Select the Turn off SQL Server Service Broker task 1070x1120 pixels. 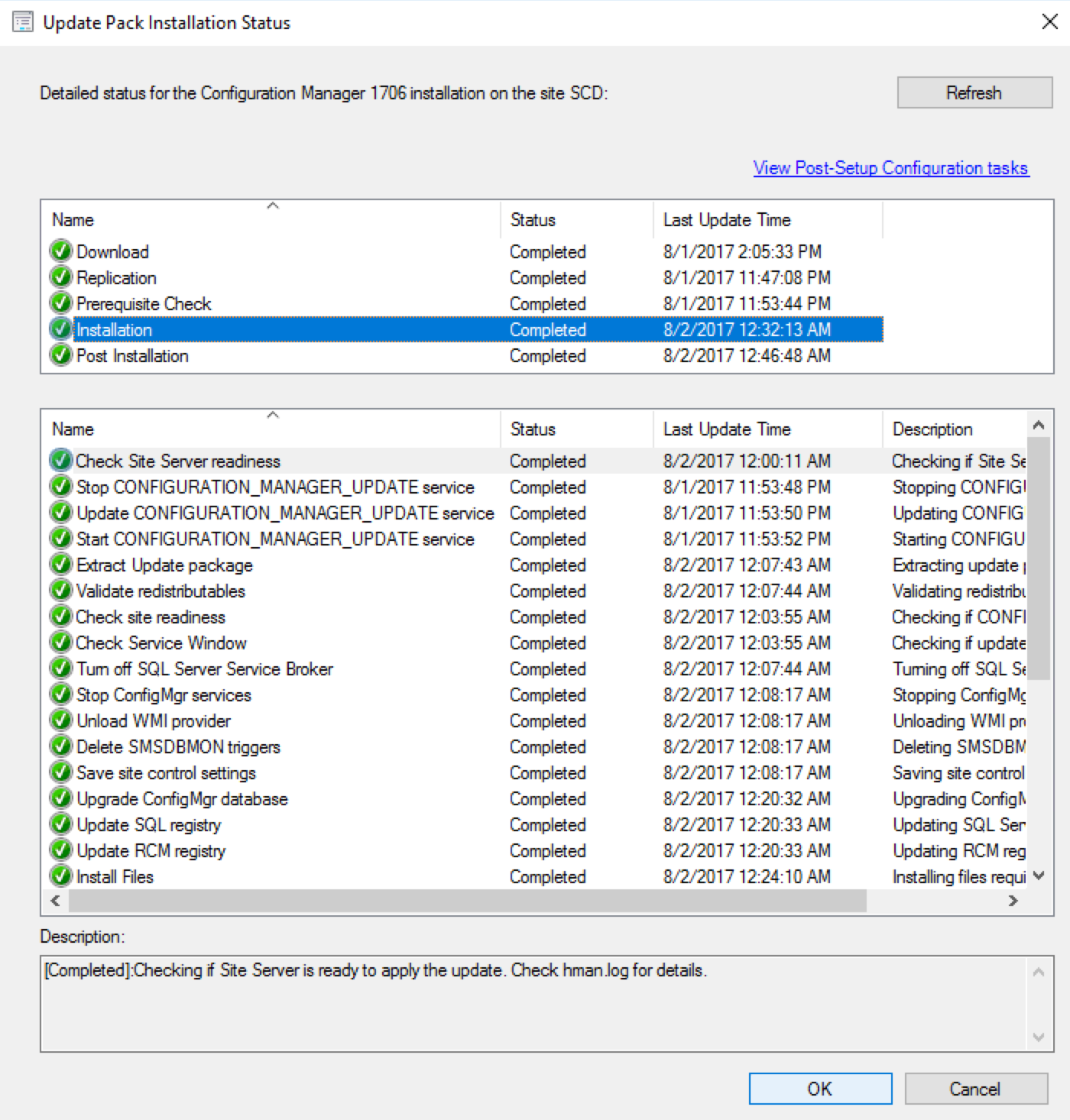pyautogui.click(x=205, y=669)
